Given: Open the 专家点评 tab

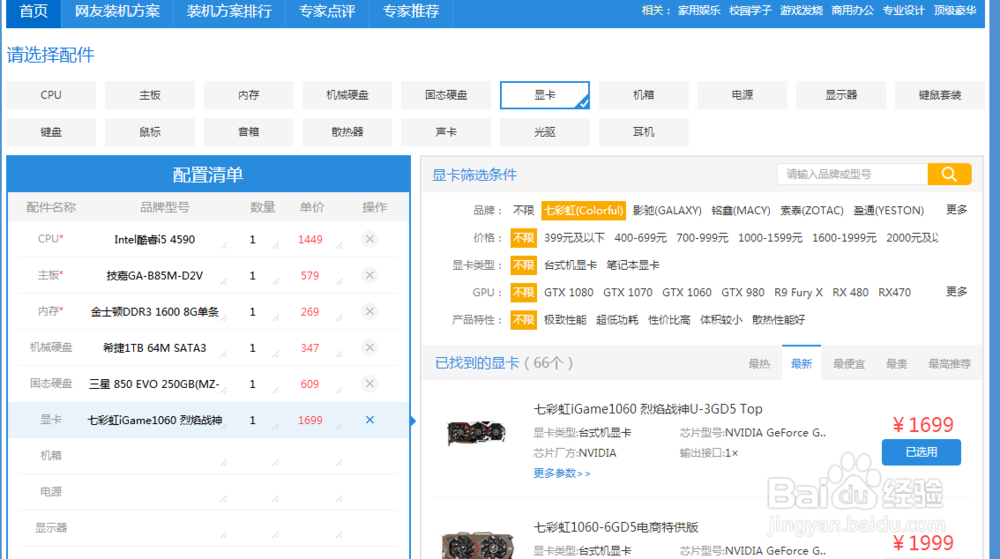Looking at the screenshot, I should tap(327, 11).
